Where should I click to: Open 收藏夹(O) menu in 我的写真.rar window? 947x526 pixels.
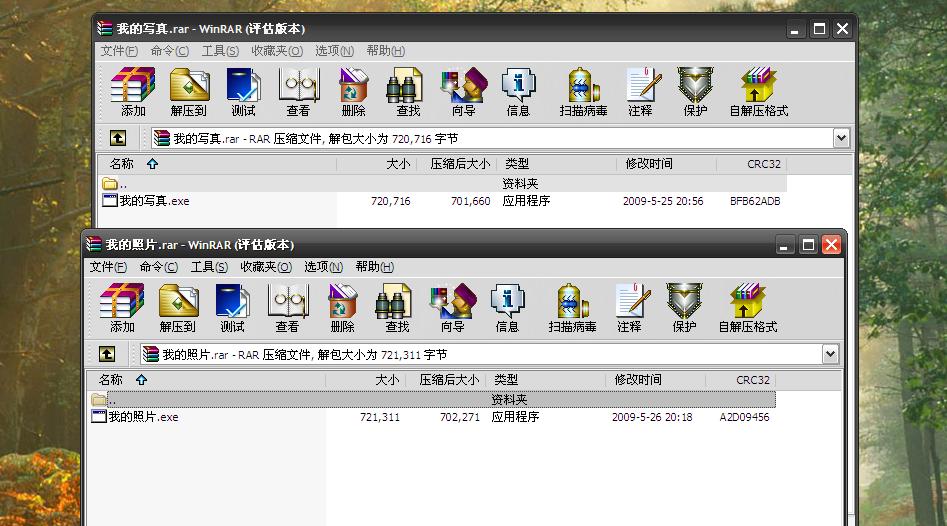(x=277, y=51)
